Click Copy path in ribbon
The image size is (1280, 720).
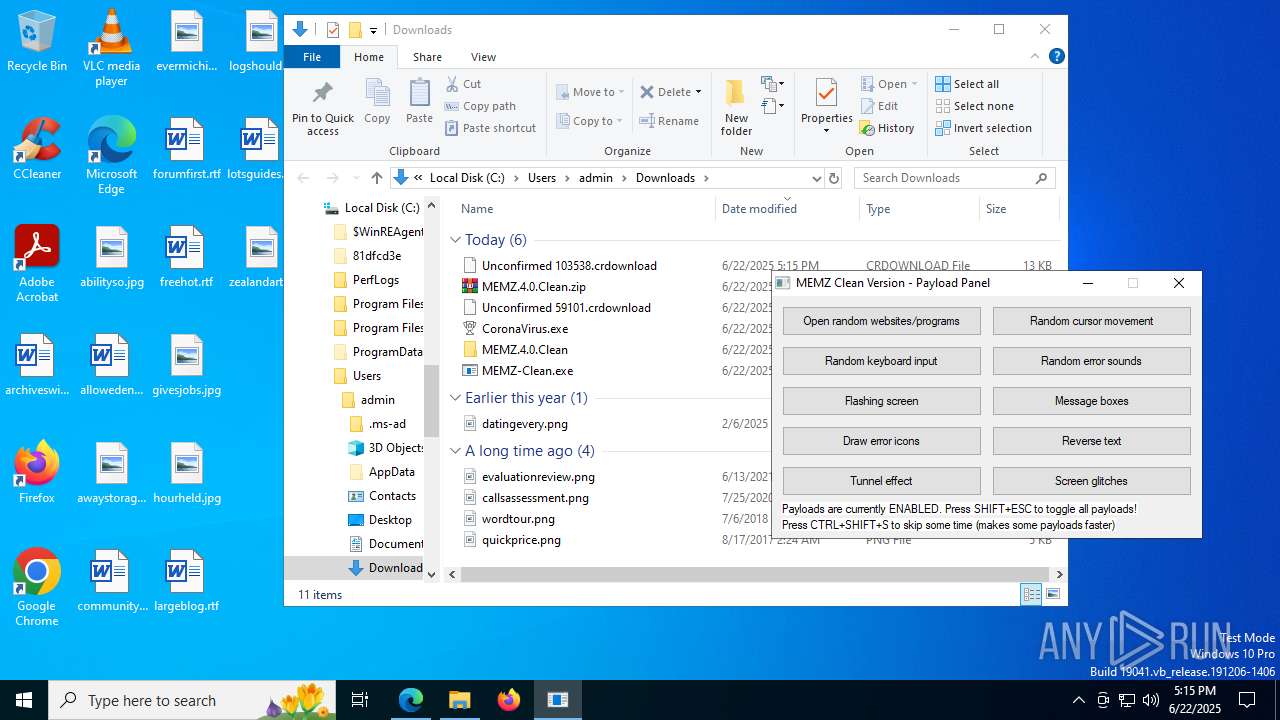click(480, 106)
